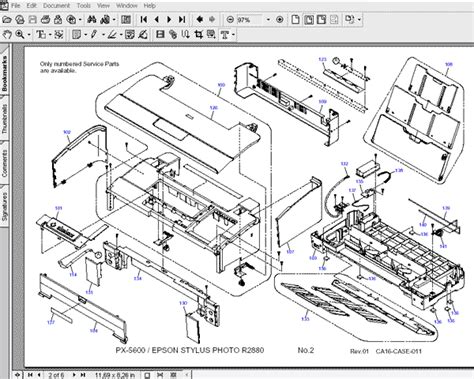The image size is (474, 379).
Task: Open the File menu
Action: [x=16, y=6]
